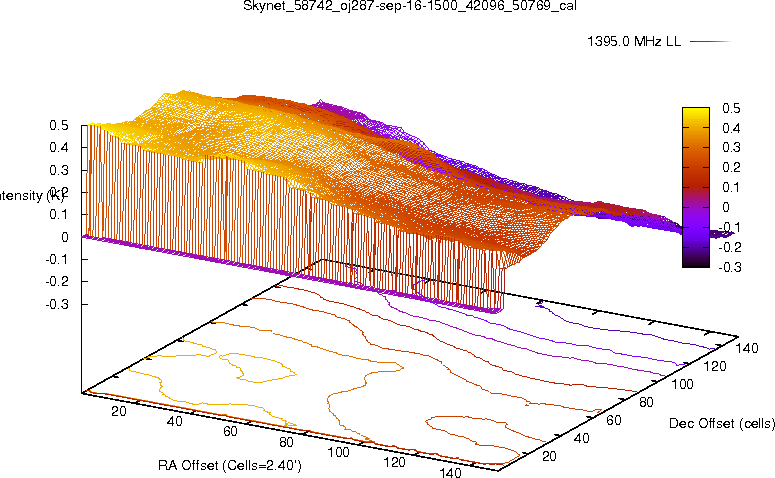Choose the 20 tick on the Dec Offset axis
The image size is (775, 478).
click(x=549, y=456)
